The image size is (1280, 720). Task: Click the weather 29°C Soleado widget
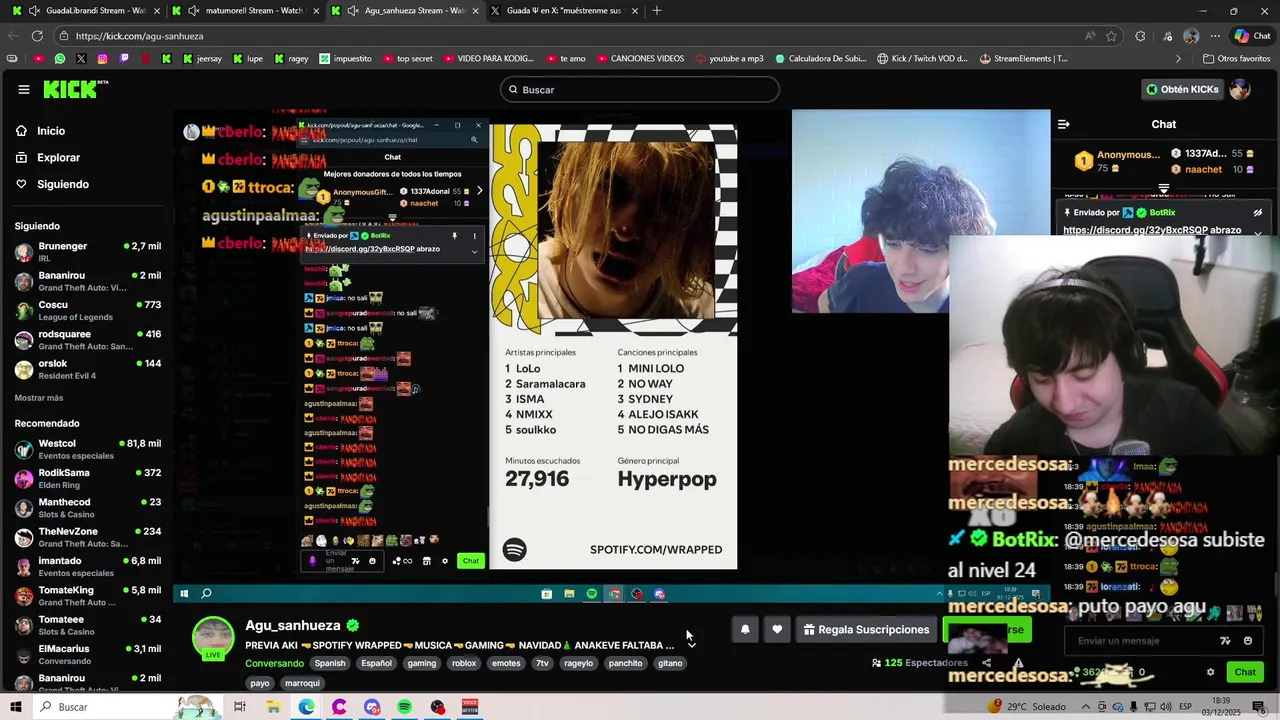point(1027,707)
